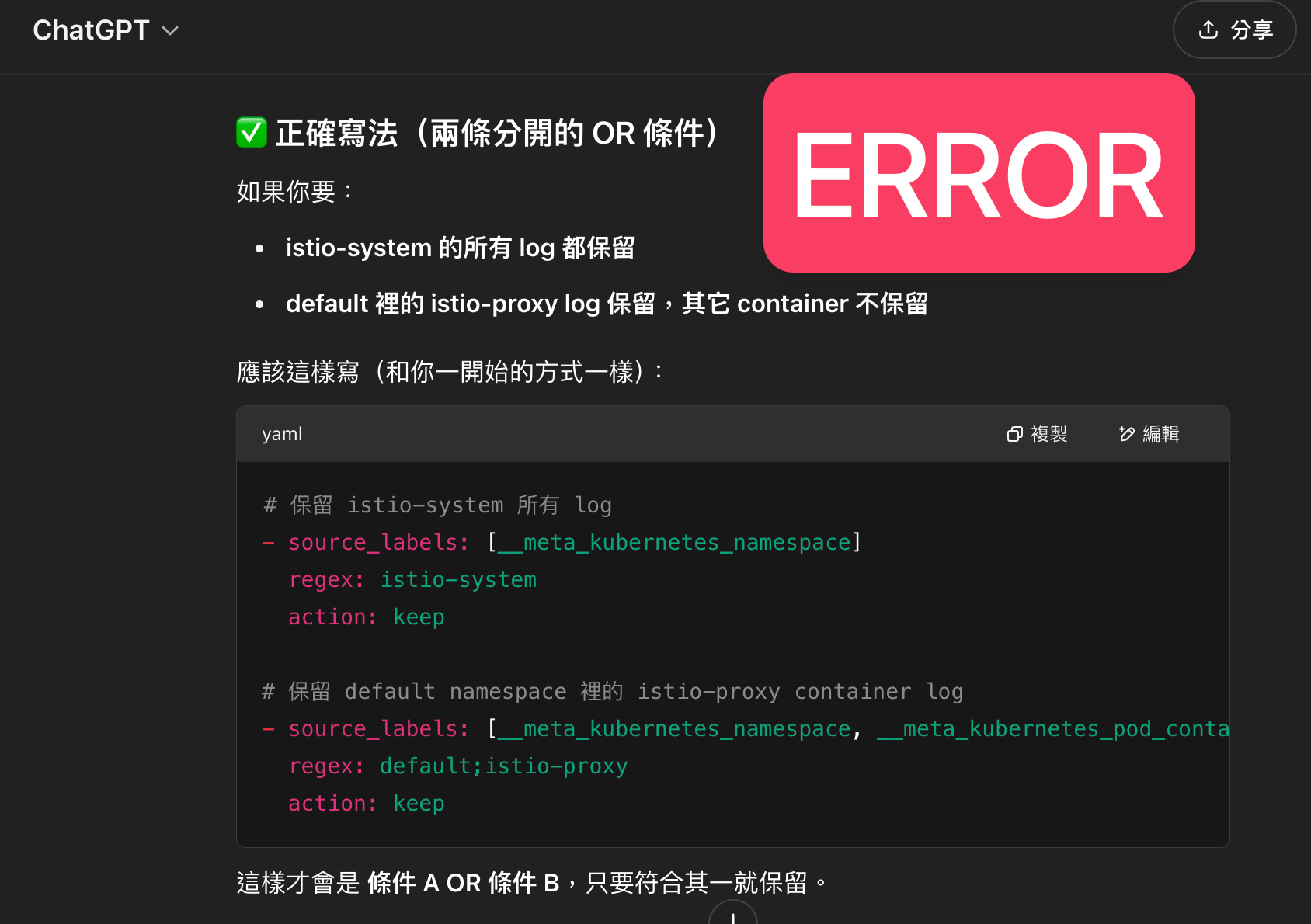Click the copy icon in code block header
The image size is (1311, 924).
[x=1014, y=434]
